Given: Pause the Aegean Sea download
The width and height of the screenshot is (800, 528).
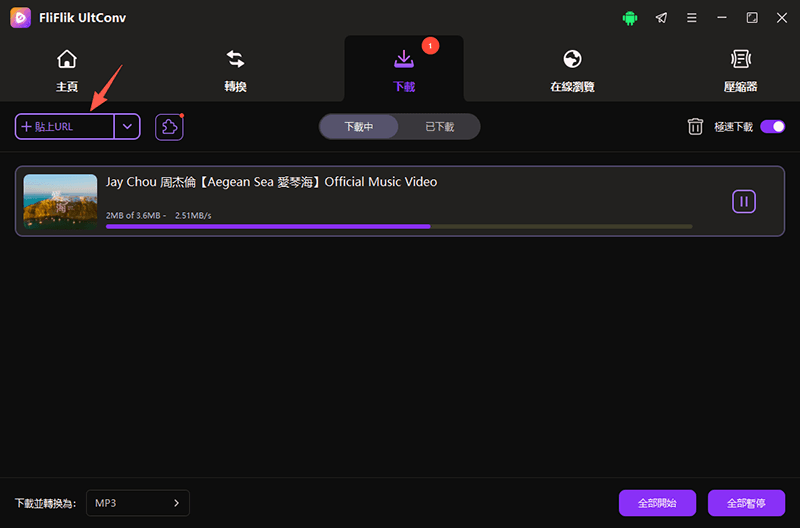Looking at the screenshot, I should [x=744, y=202].
